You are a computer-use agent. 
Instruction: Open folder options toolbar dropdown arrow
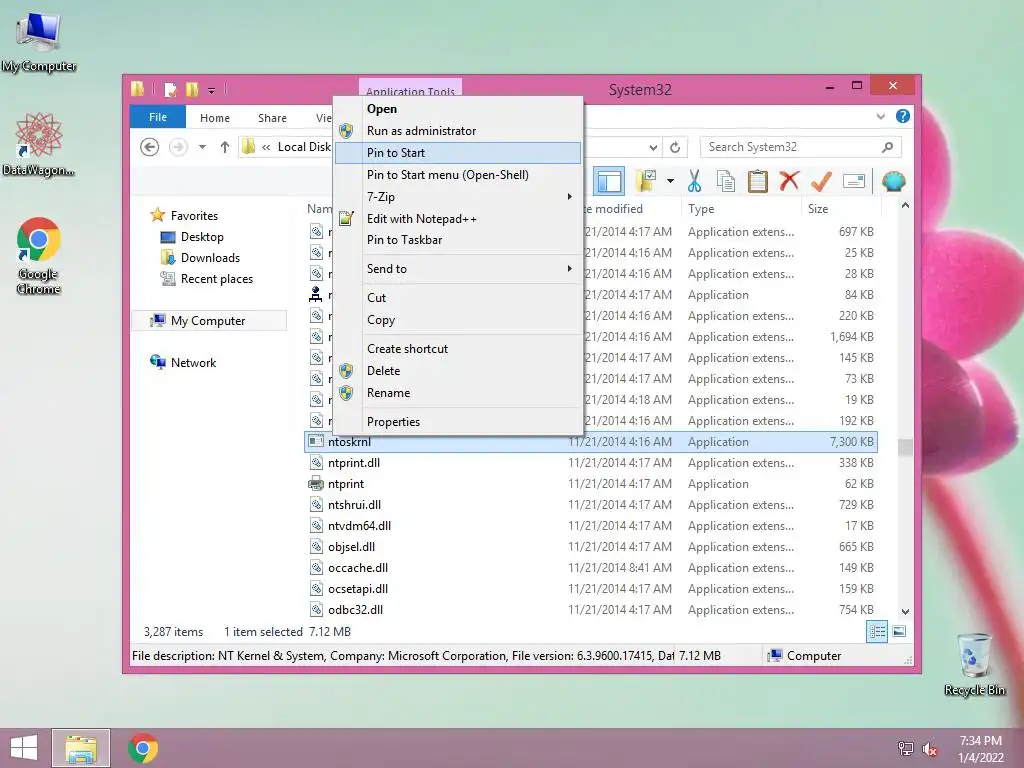click(670, 181)
